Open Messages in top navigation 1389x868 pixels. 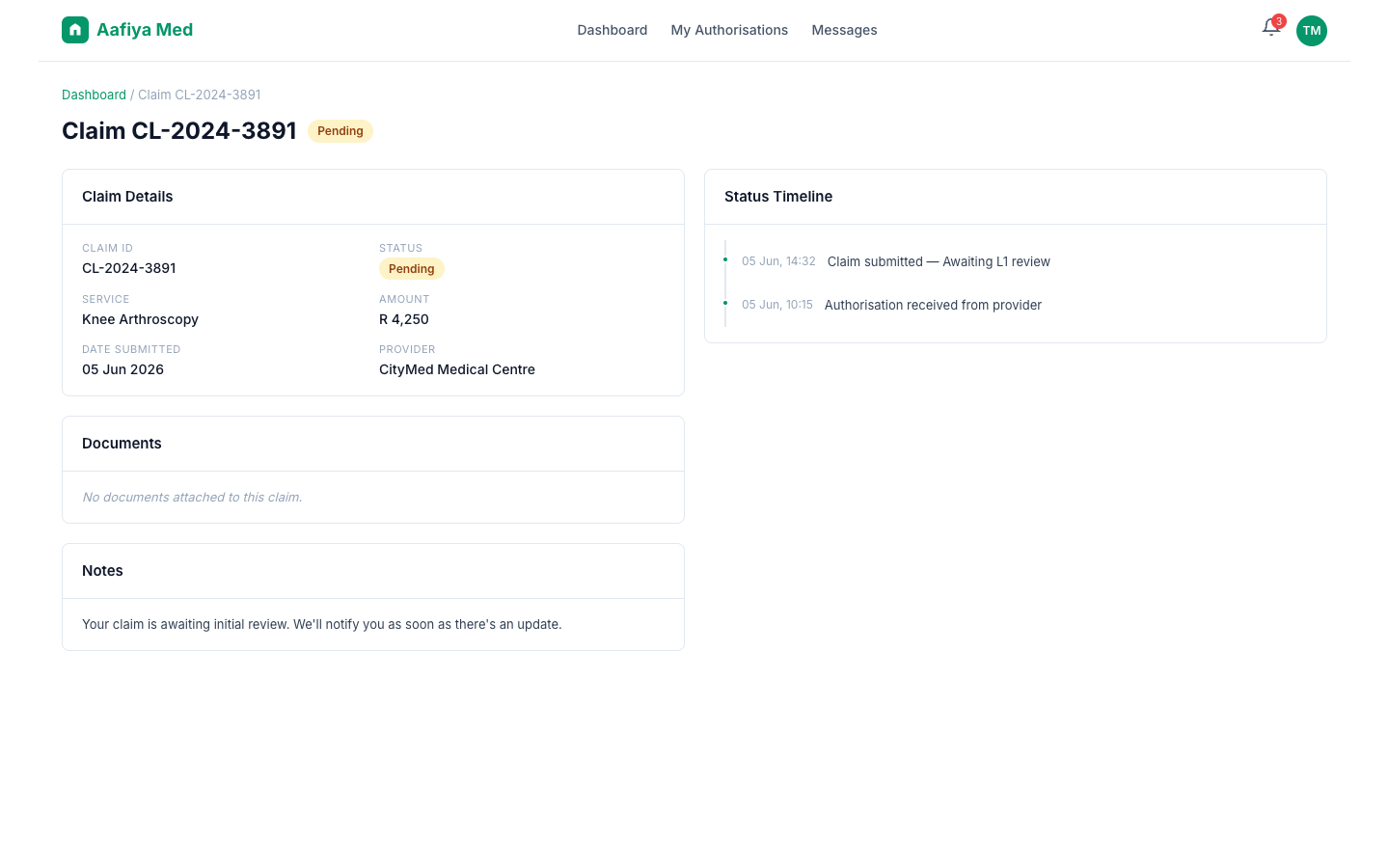[844, 30]
